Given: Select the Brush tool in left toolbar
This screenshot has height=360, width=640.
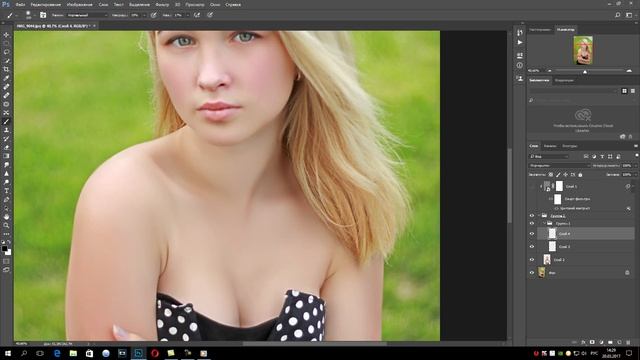Looking at the screenshot, I should click(6, 121).
